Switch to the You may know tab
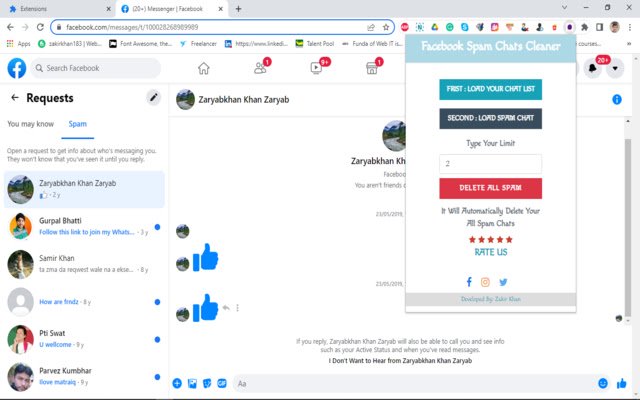Viewport: 640px width, 400px height. [31, 124]
